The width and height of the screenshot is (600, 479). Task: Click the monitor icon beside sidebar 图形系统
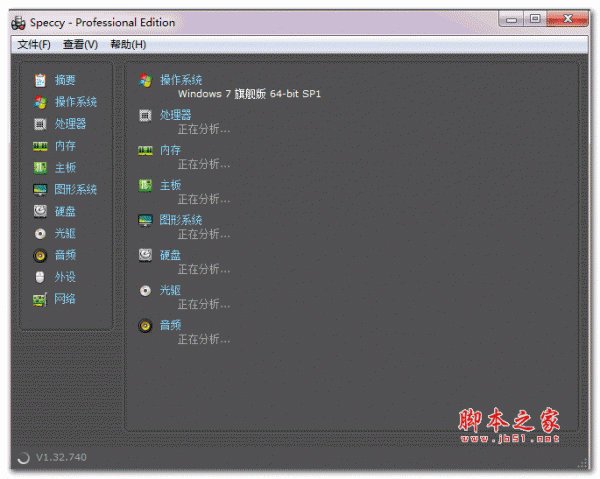click(x=40, y=190)
